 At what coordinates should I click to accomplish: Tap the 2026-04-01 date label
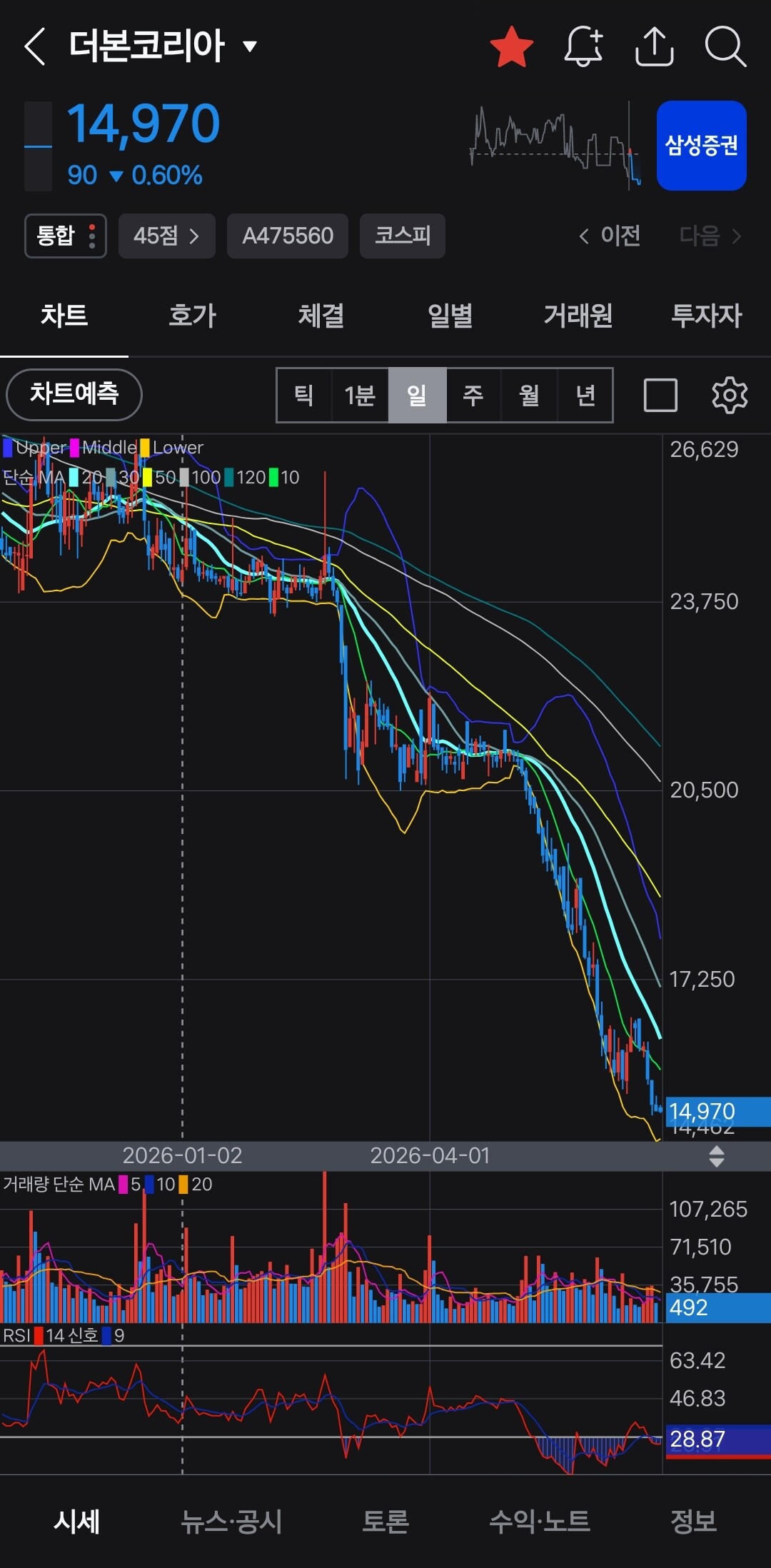tap(430, 1156)
